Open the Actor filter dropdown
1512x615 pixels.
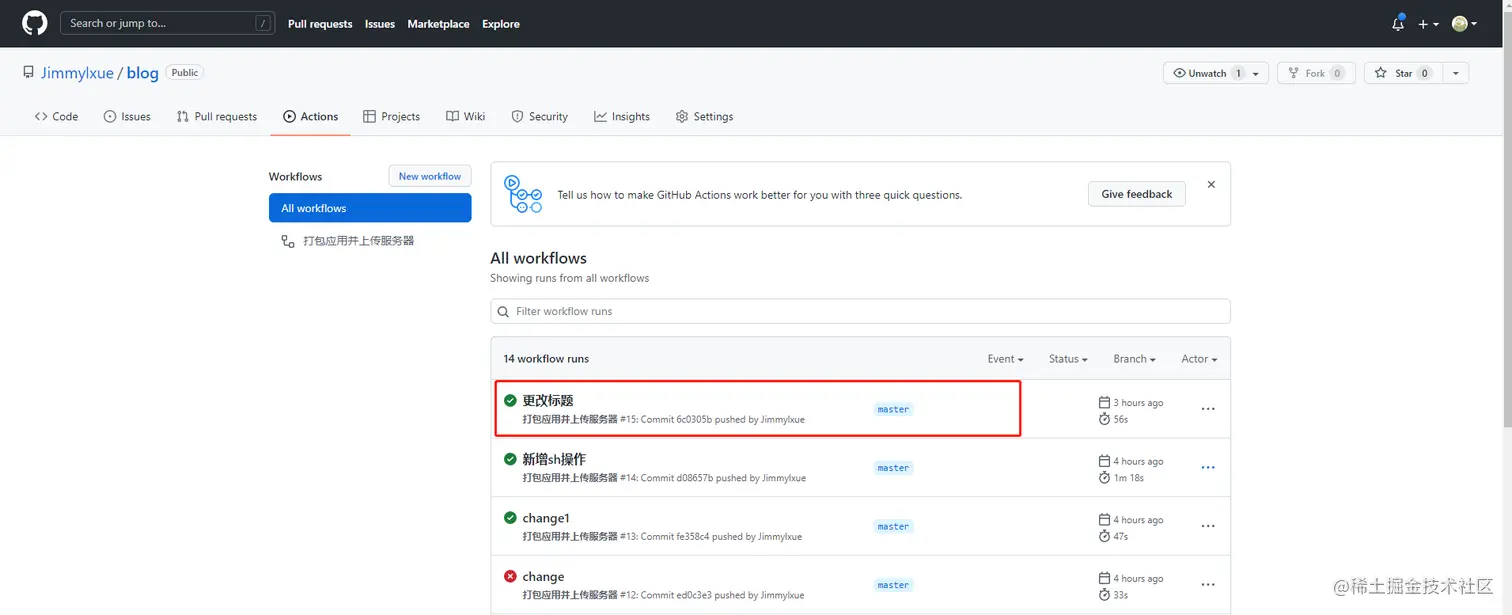coord(1199,359)
